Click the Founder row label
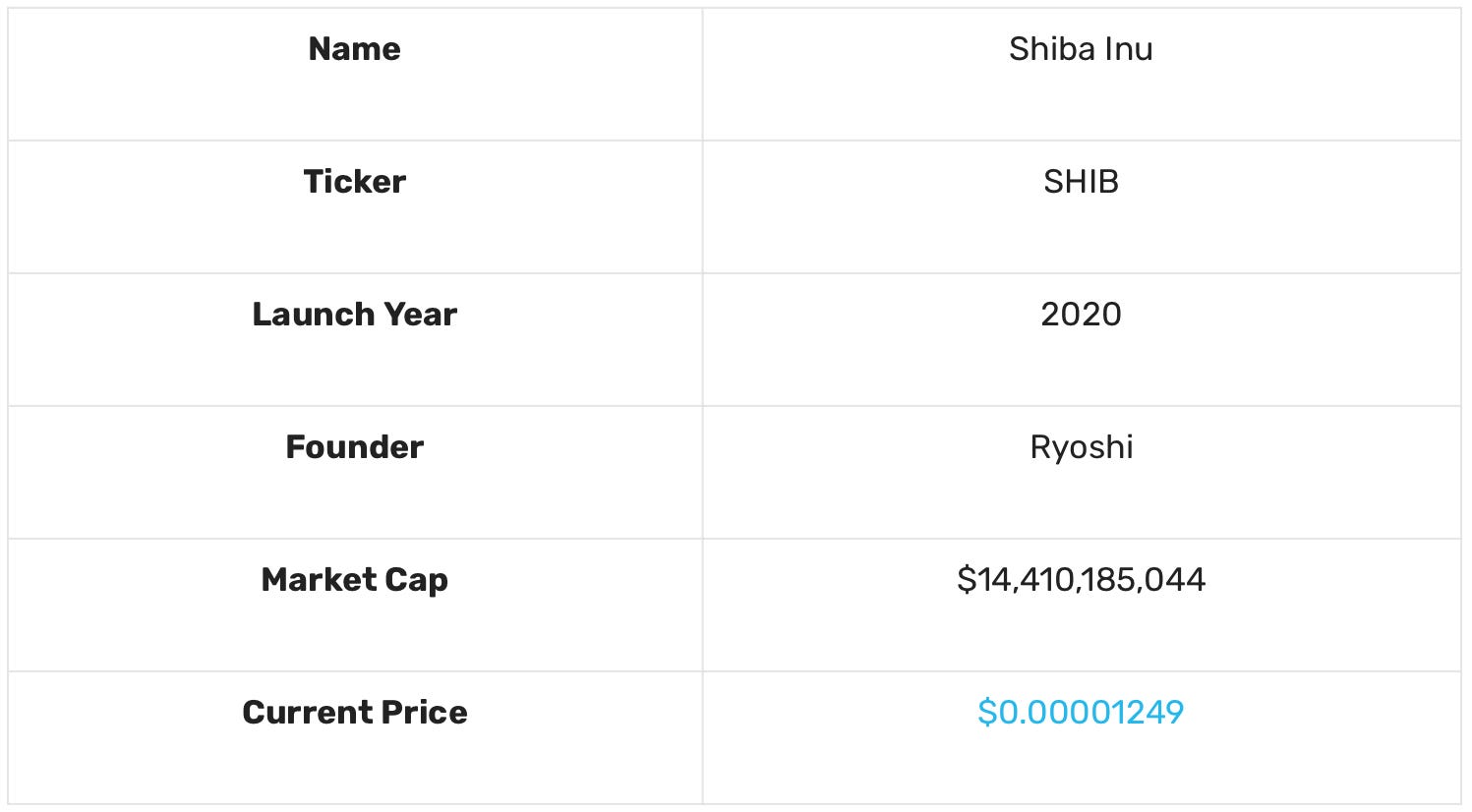This screenshot has height=812, width=1472. pos(355,446)
